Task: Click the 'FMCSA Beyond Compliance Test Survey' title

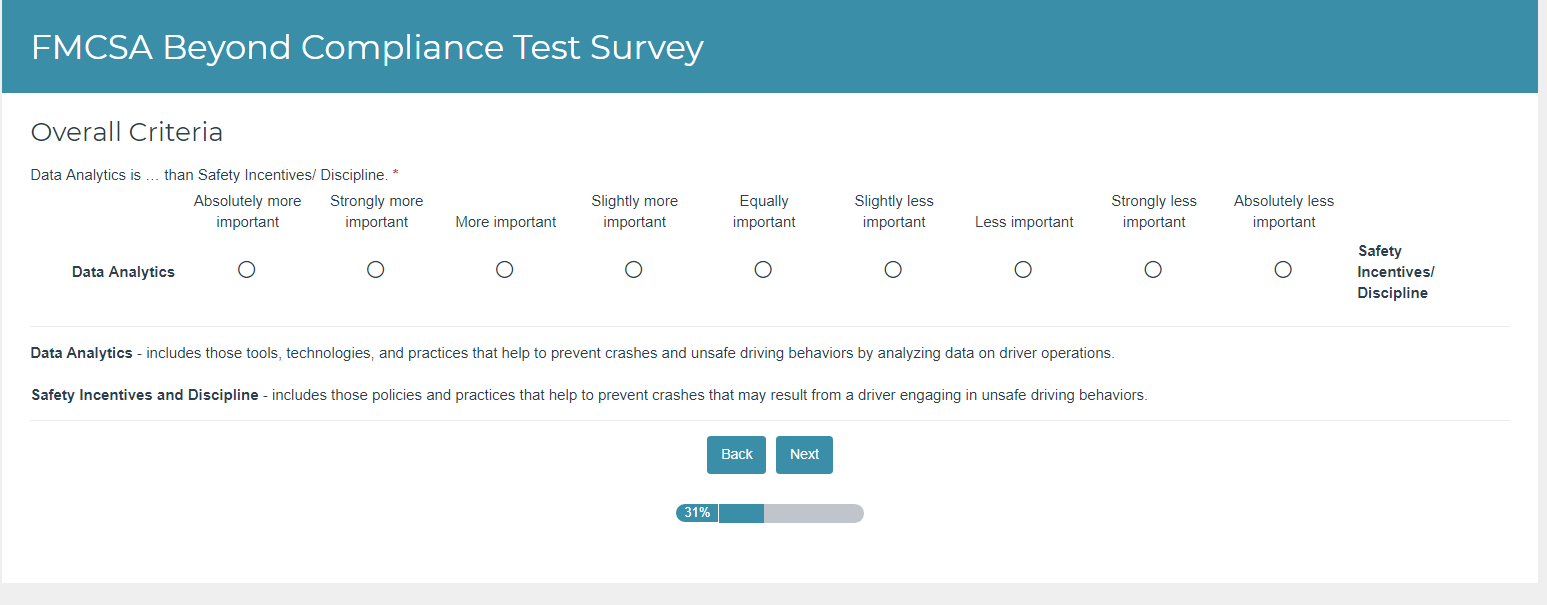Action: tap(367, 47)
